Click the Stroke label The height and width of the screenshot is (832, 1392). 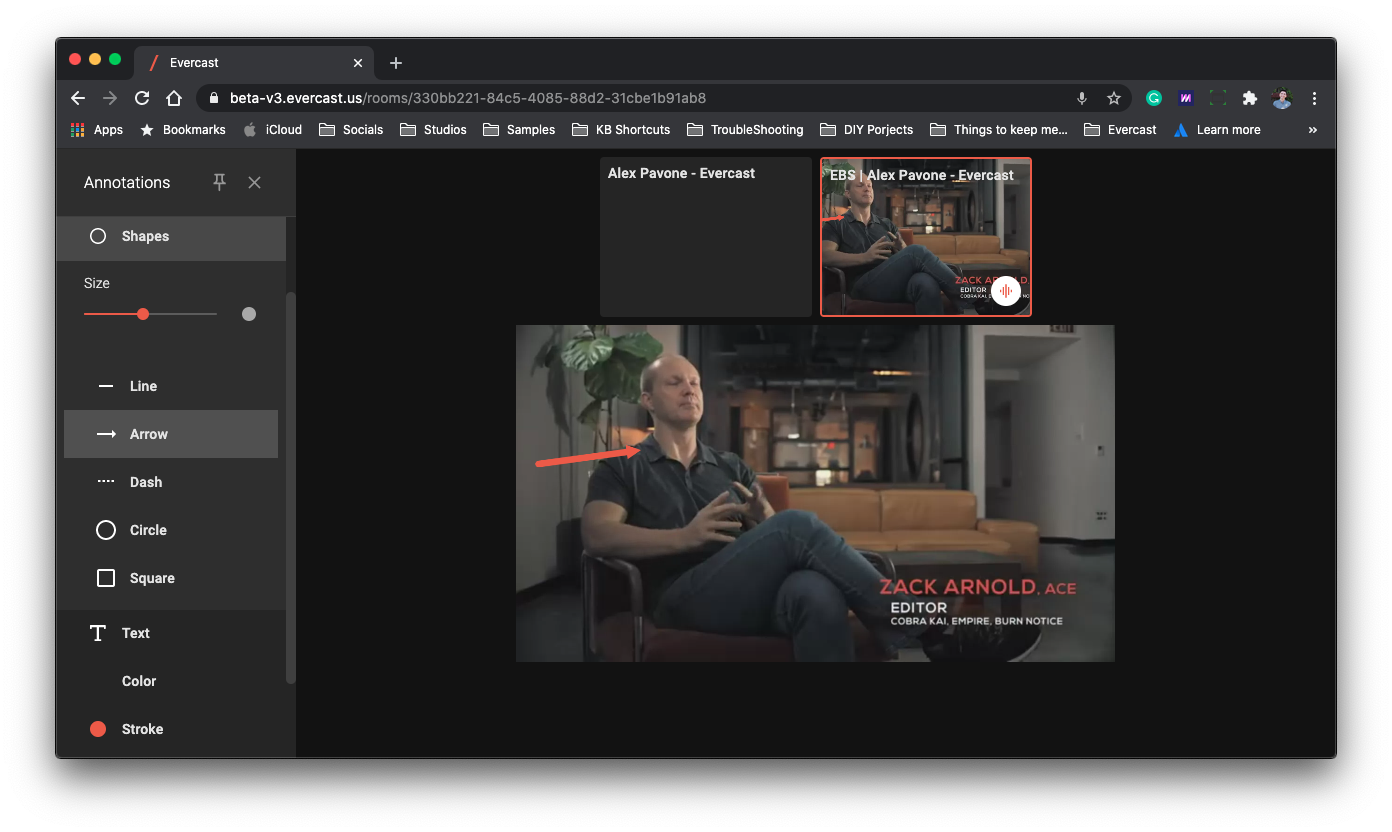[x=142, y=729]
